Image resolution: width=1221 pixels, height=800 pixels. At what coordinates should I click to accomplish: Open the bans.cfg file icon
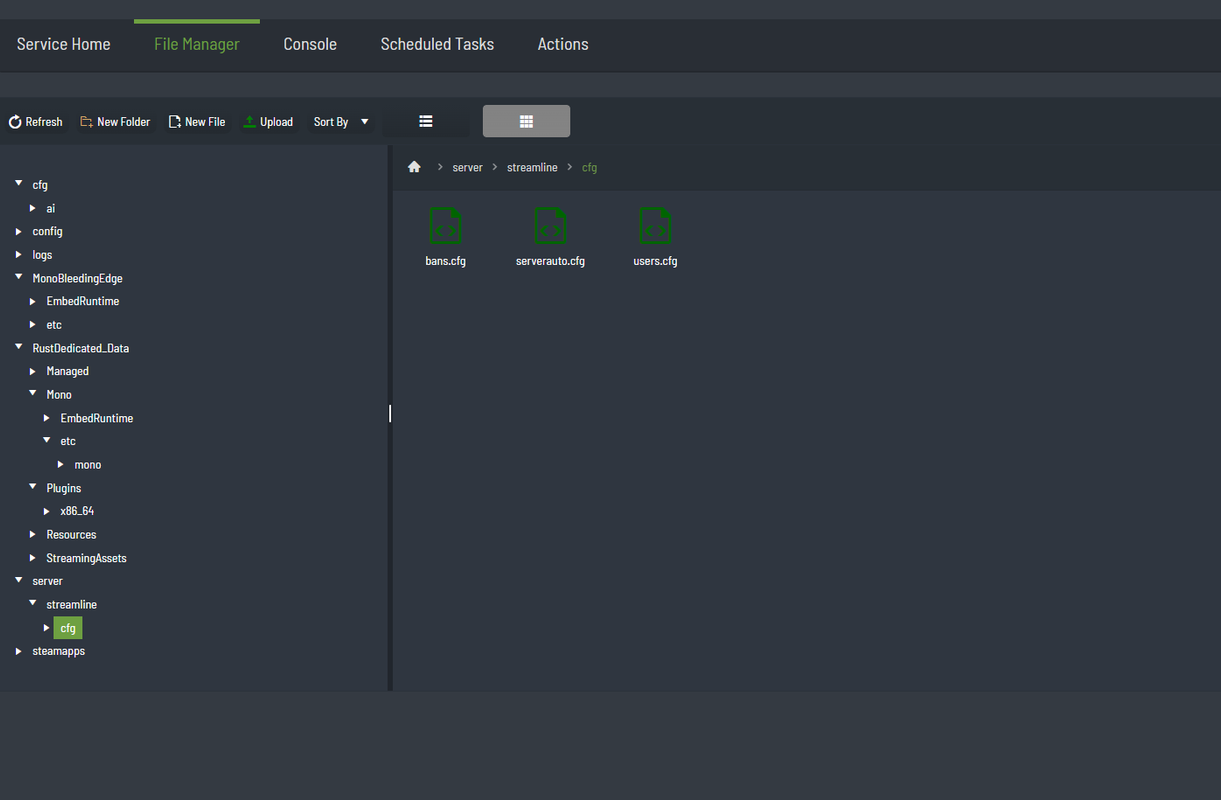[446, 226]
